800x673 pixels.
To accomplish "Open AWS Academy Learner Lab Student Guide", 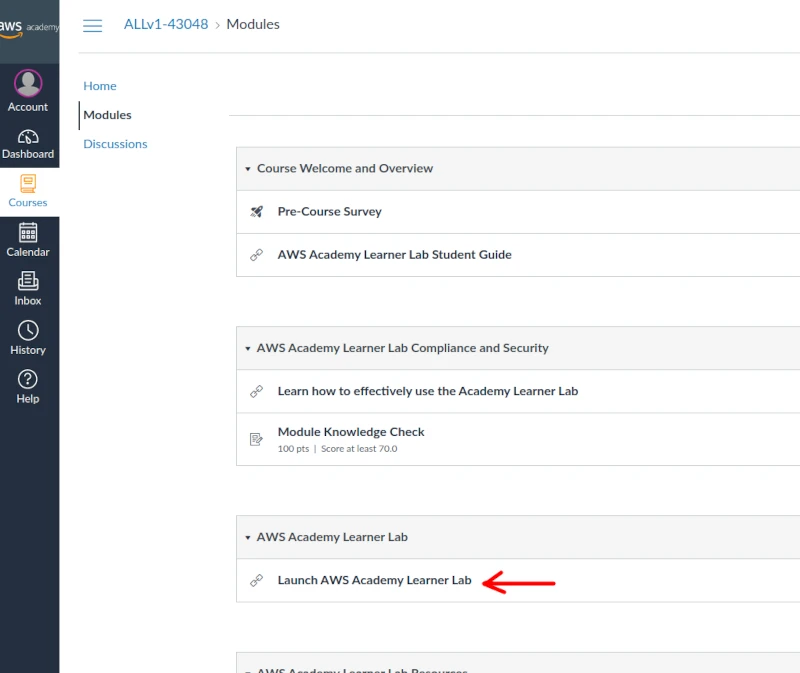I will pyautogui.click(x=394, y=255).
